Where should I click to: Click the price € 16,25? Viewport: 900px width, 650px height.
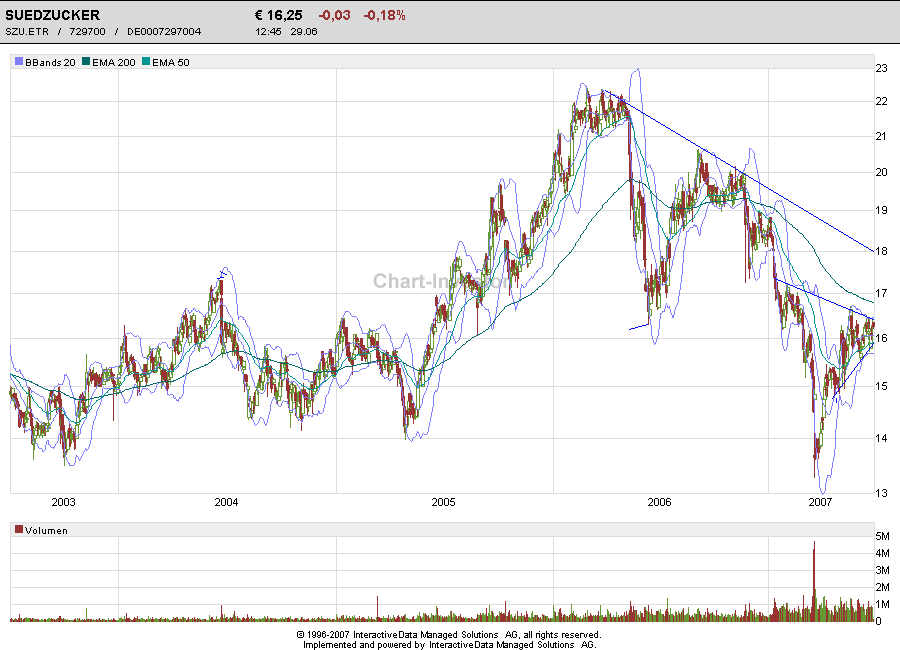(278, 16)
